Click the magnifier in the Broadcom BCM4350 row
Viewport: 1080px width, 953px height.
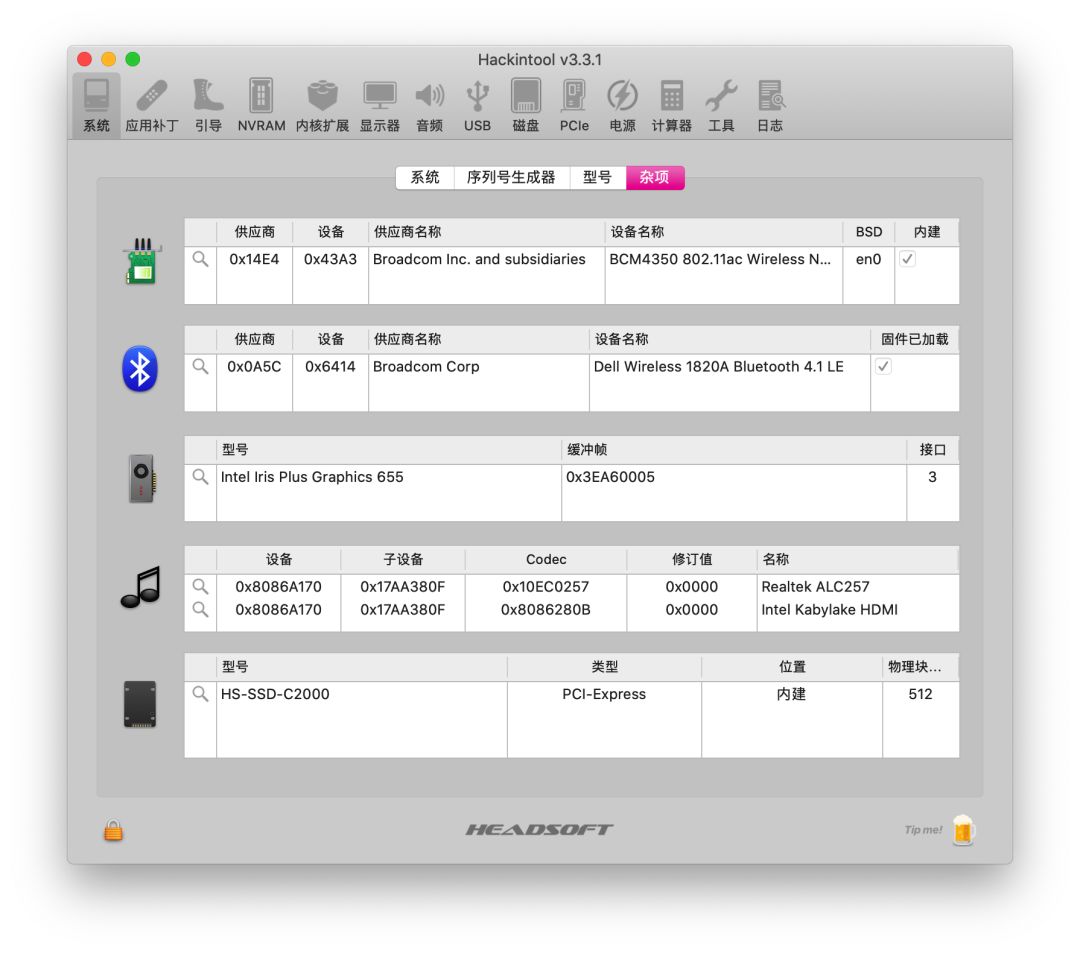200,259
